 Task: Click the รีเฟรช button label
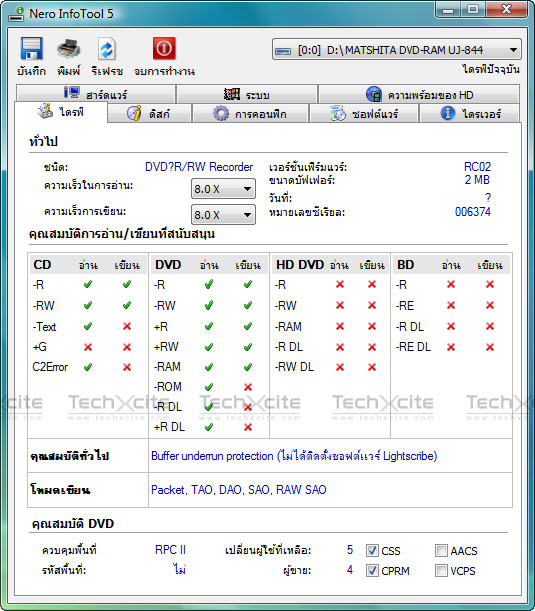[107, 71]
